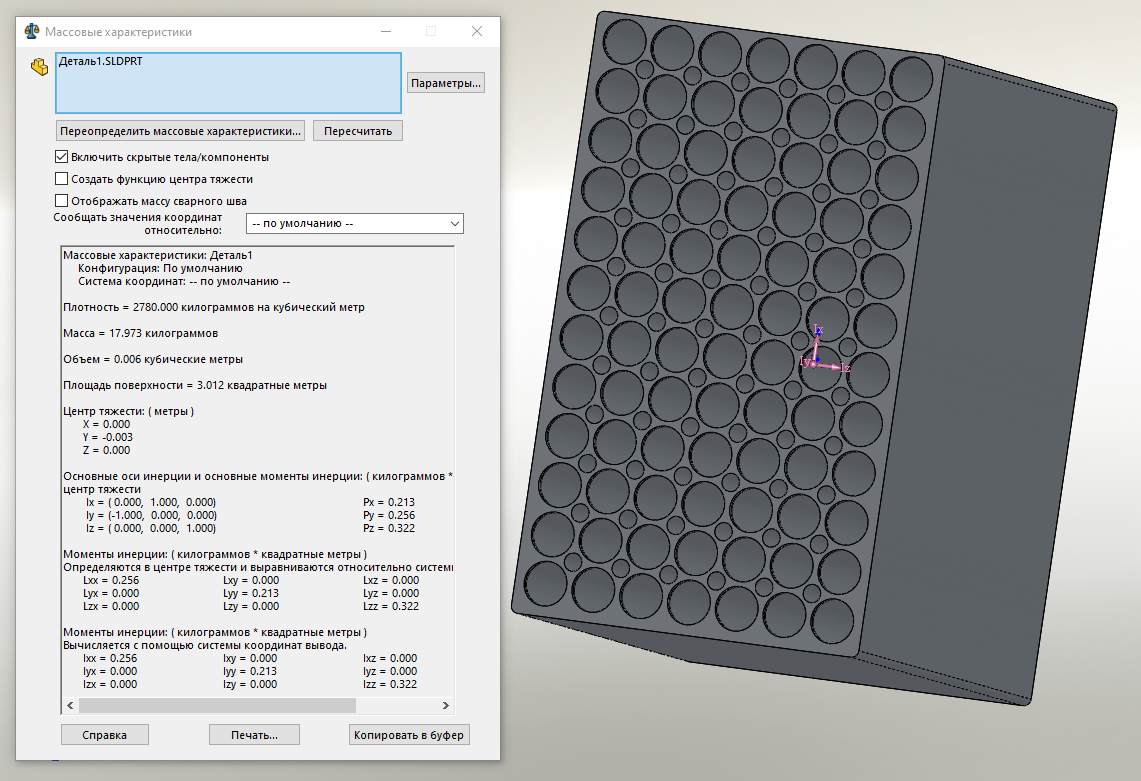Enable Отображать массу сварного шва checkbox
The image size is (1141, 781).
(62, 200)
